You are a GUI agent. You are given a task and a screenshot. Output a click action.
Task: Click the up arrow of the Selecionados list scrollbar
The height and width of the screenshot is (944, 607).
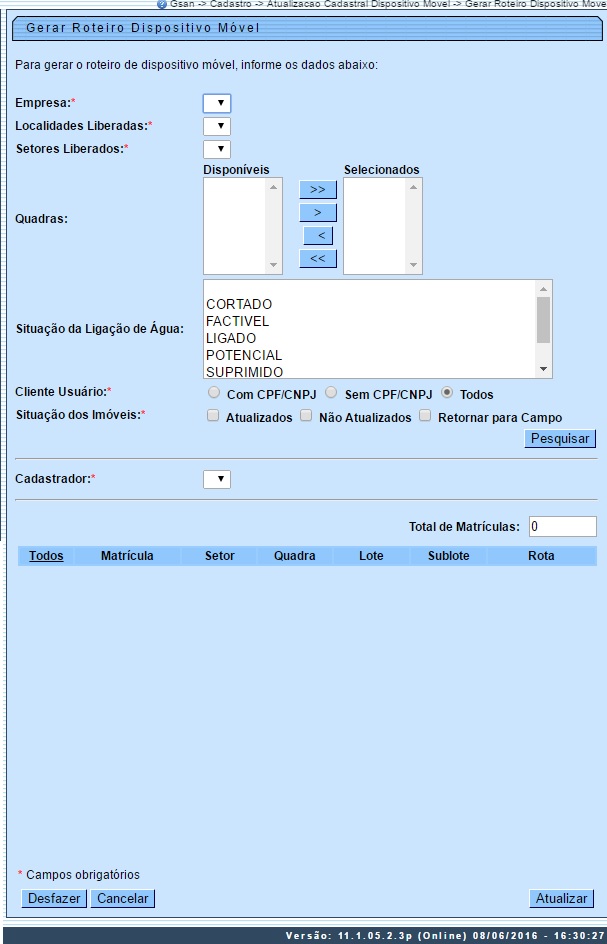413,187
